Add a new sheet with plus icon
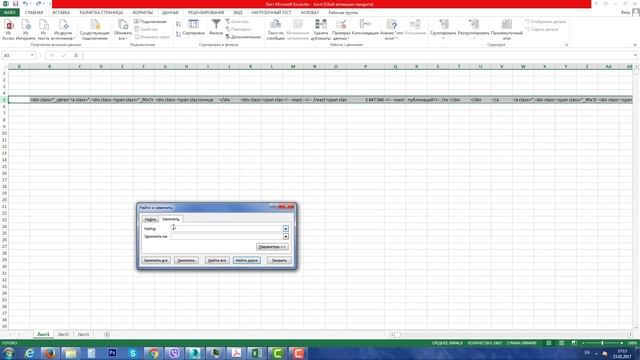The image size is (640, 360). tap(107, 334)
